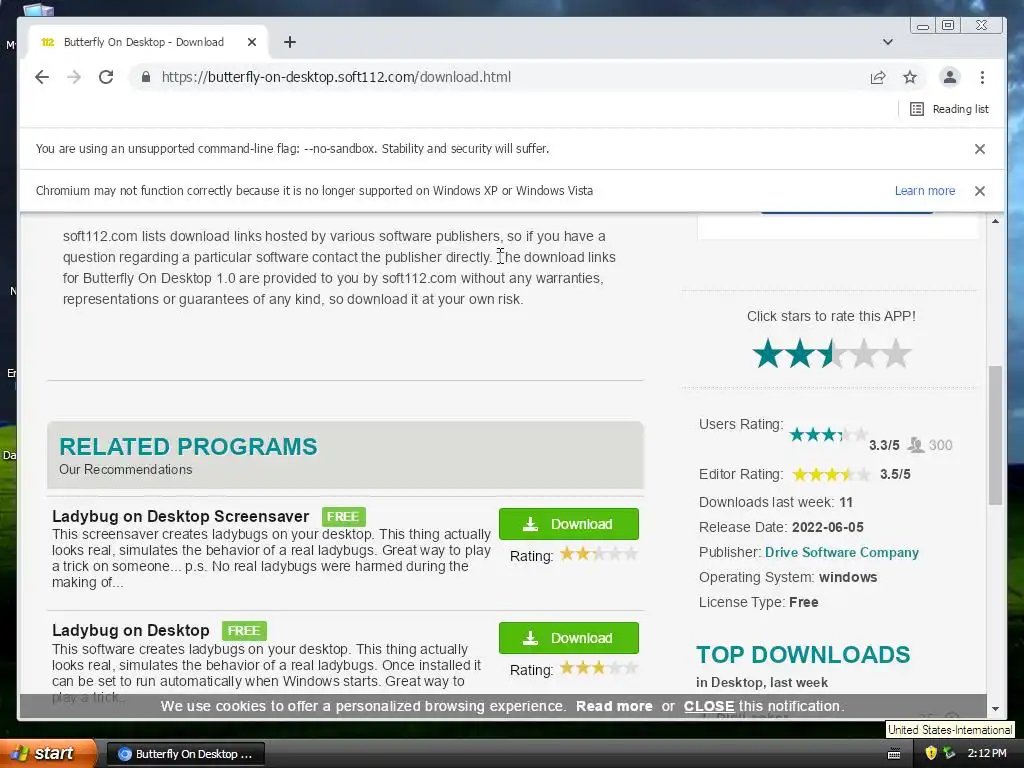Open the Ladybug on Desktop Screensaver title link
The width and height of the screenshot is (1024, 768).
(x=180, y=516)
